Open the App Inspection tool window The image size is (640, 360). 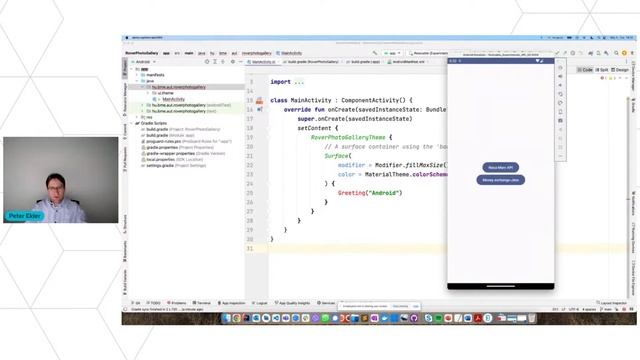231,303
